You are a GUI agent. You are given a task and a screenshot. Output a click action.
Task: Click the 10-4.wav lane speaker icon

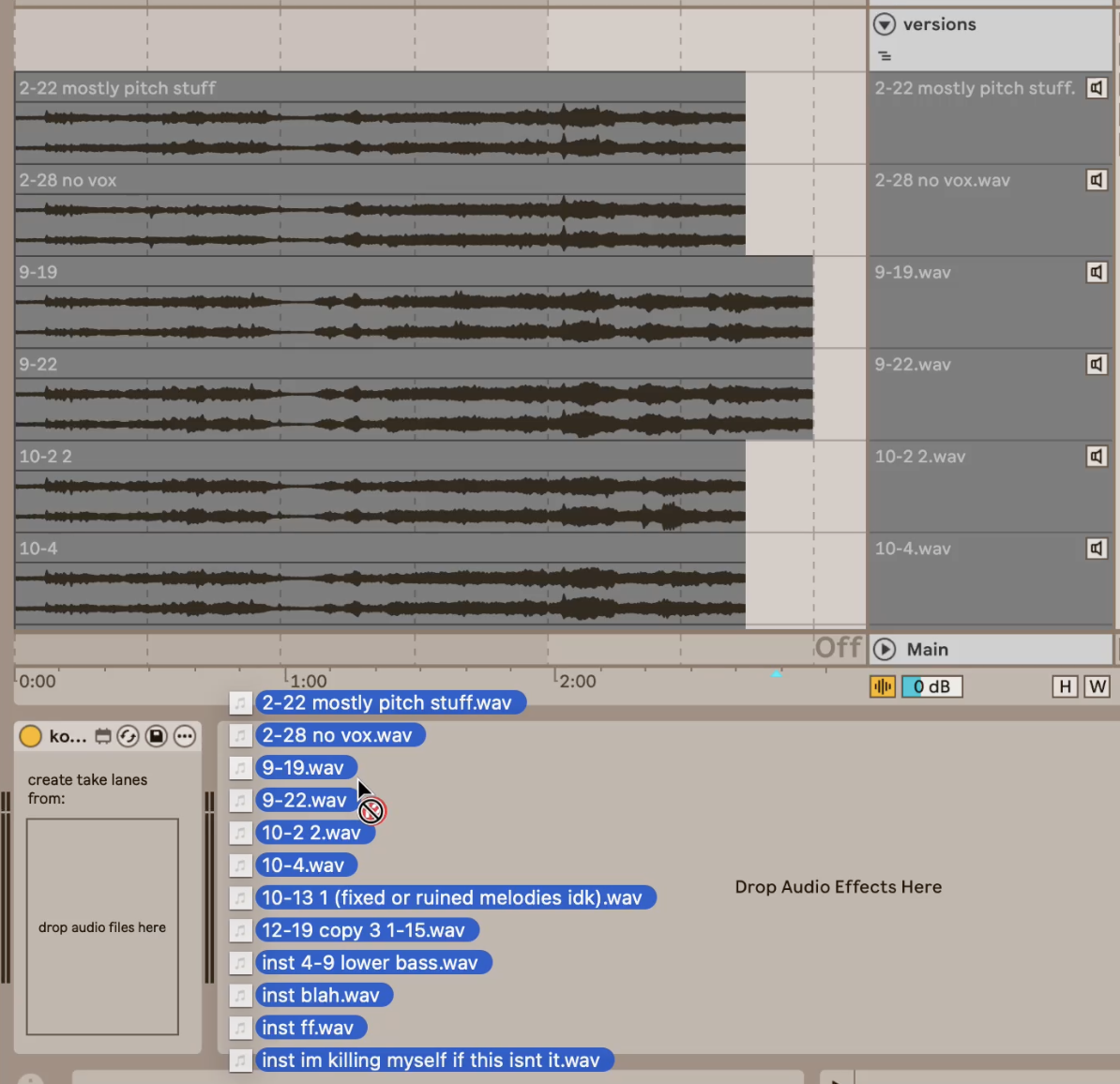(x=1096, y=549)
